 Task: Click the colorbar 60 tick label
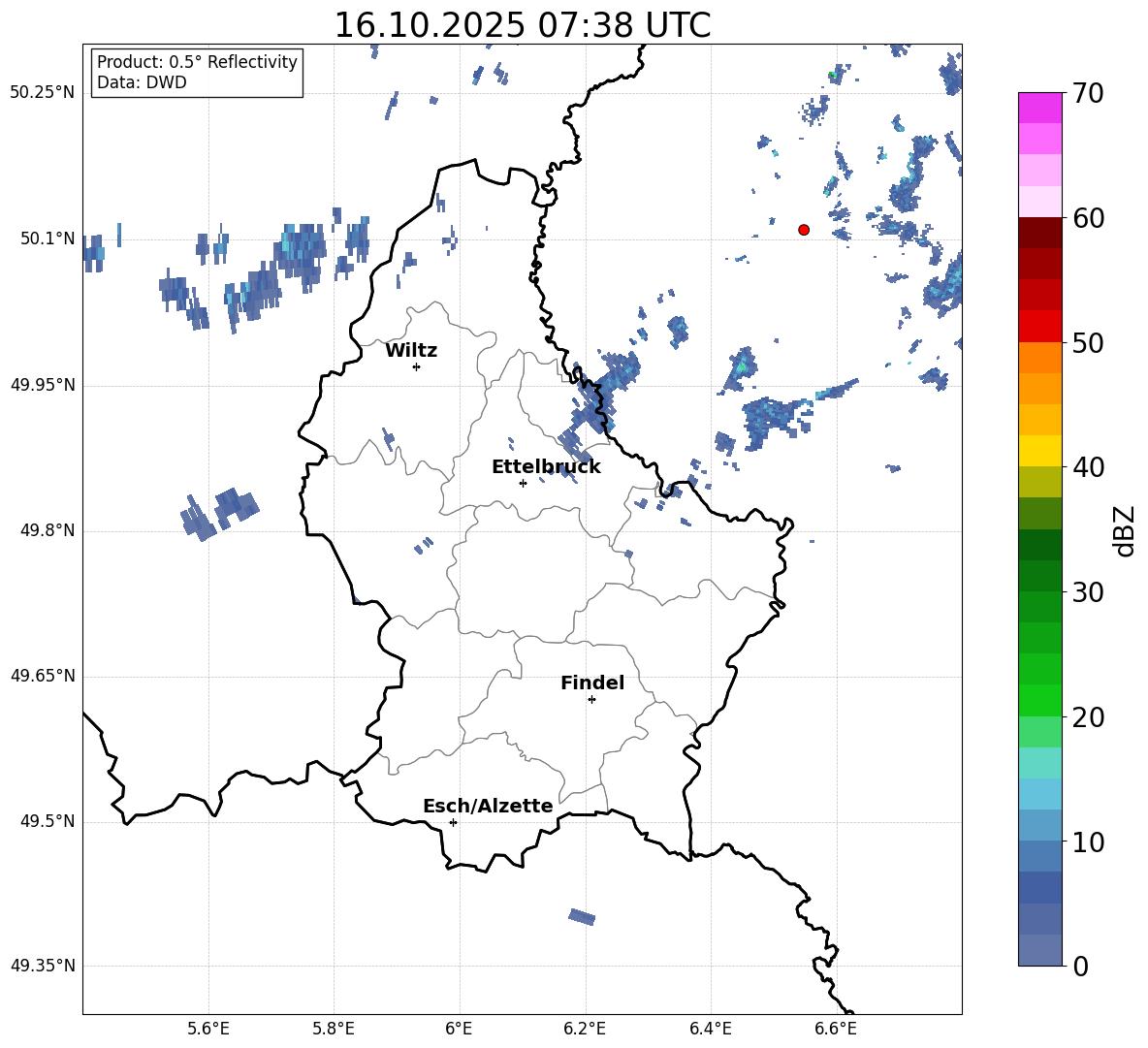pos(1088,218)
